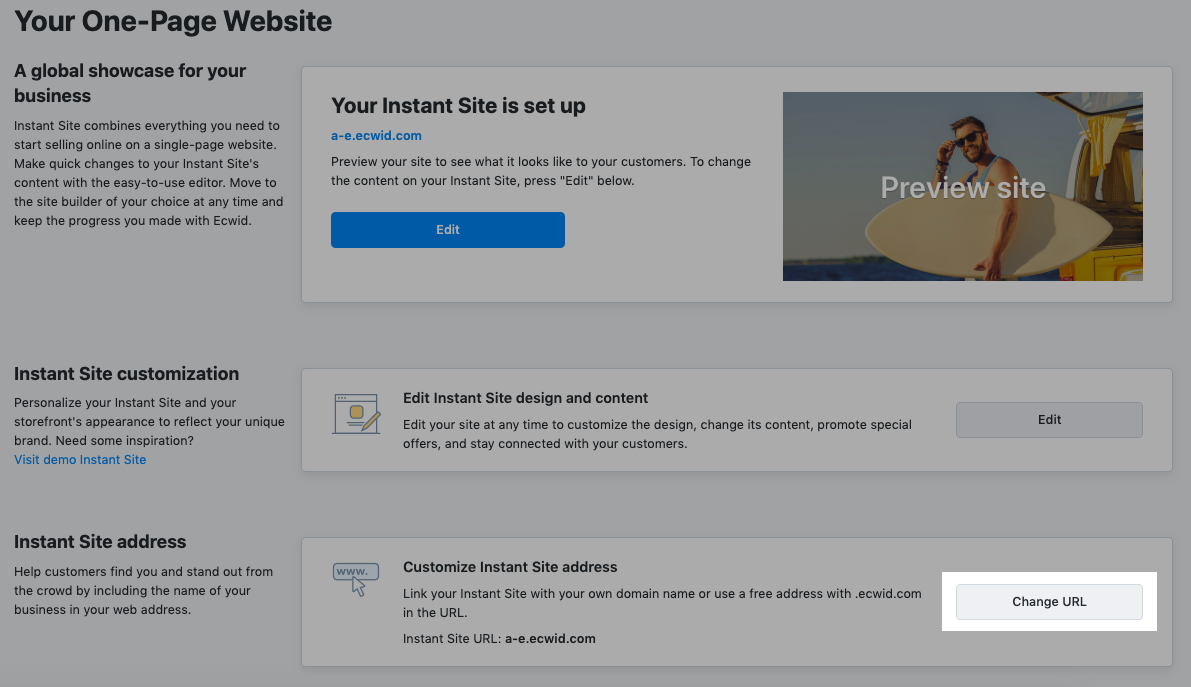Image resolution: width=1191 pixels, height=687 pixels.
Task: Click A global showcase for your business heading
Action: click(130, 83)
